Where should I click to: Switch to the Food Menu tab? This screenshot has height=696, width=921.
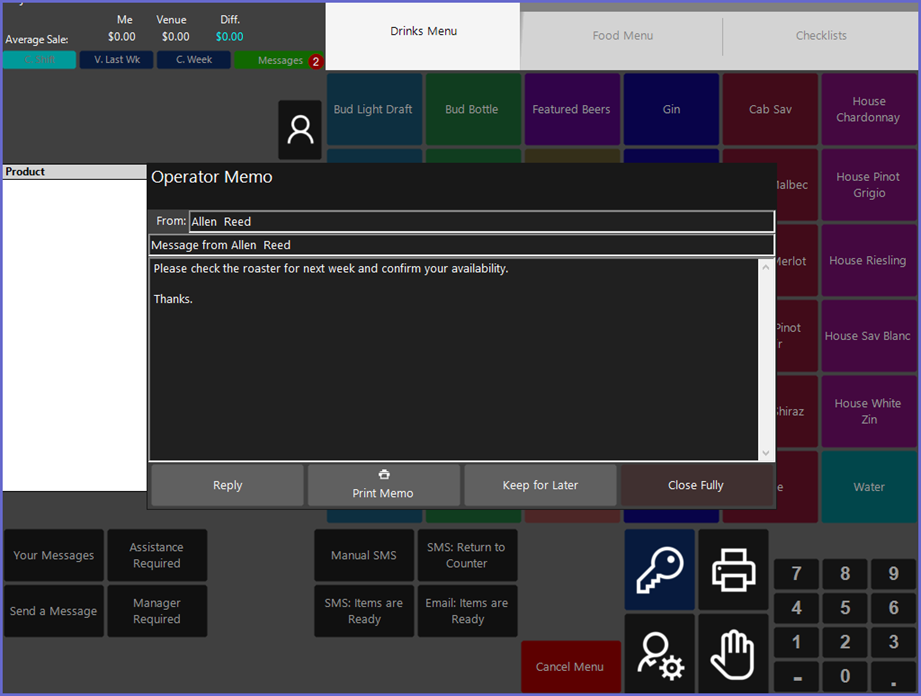[x=622, y=36]
